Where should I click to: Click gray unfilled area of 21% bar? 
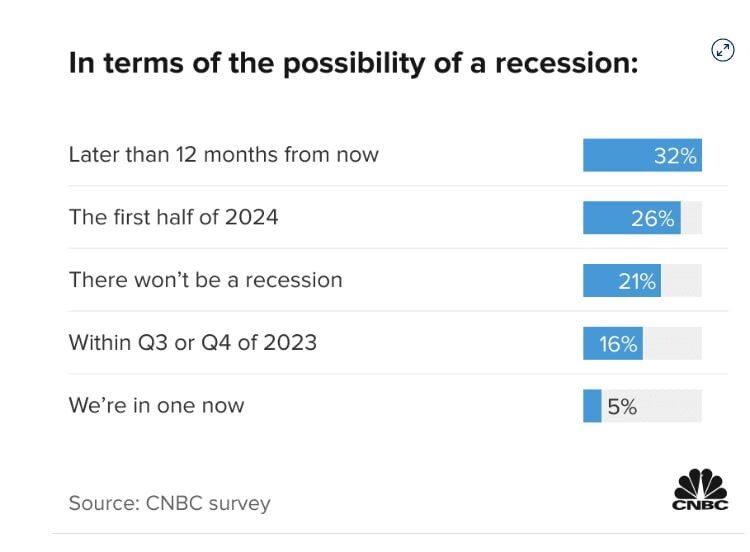click(x=681, y=281)
